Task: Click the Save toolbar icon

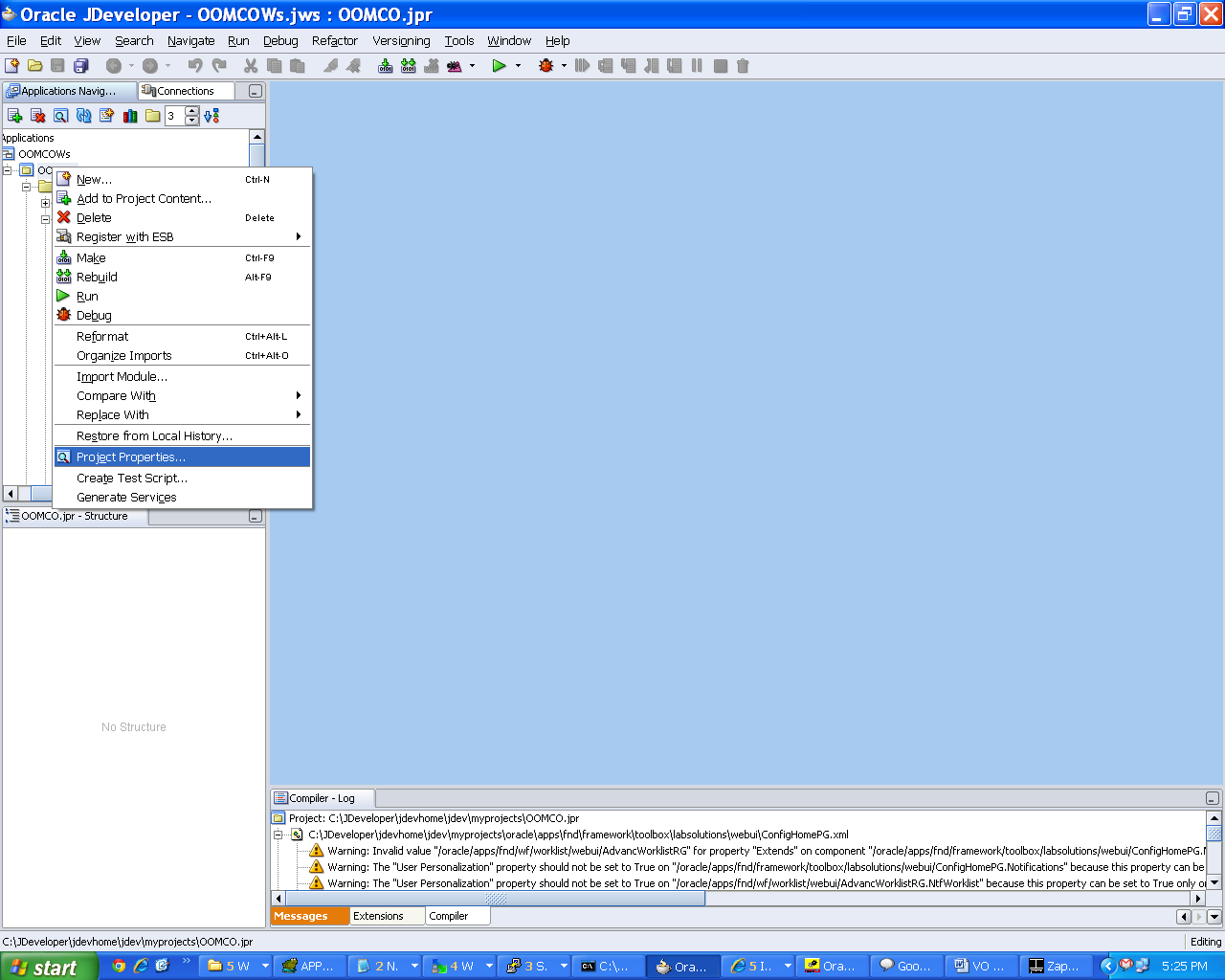Action: coord(57,66)
